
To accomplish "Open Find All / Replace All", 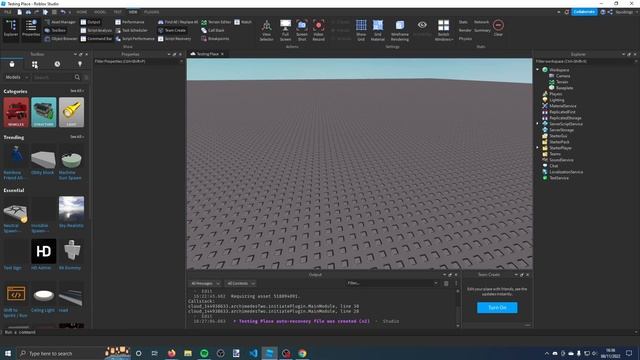I will (x=178, y=22).
